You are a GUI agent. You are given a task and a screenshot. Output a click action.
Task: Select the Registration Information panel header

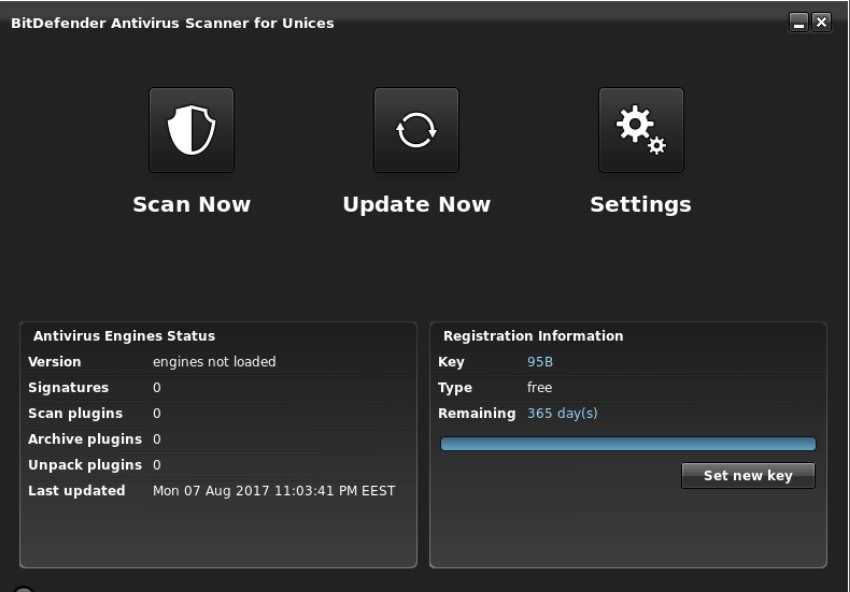pos(533,336)
